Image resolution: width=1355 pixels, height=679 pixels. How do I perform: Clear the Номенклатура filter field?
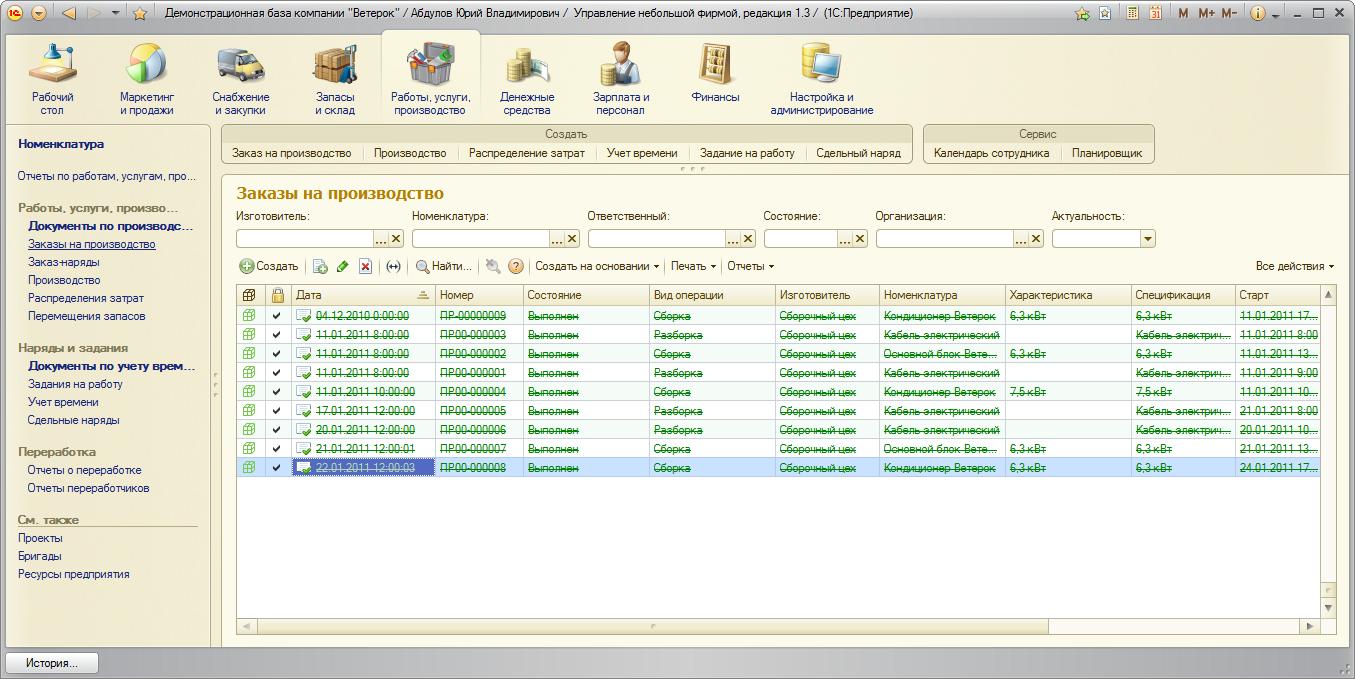(x=572, y=239)
